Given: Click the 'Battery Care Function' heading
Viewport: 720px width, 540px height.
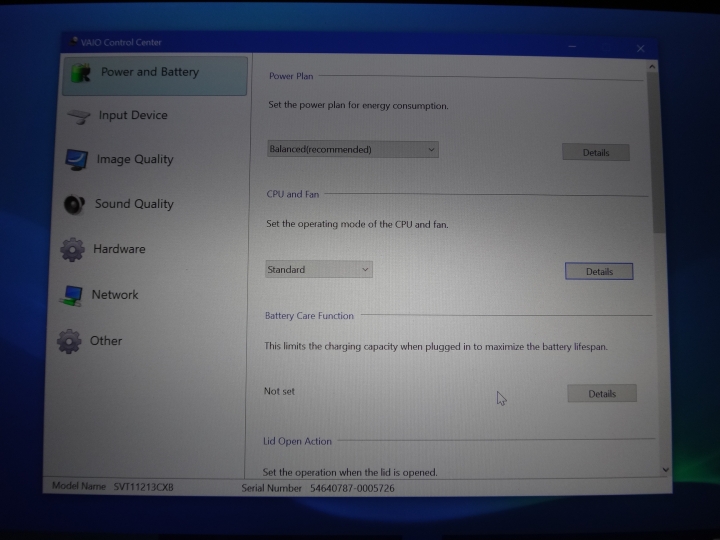Looking at the screenshot, I should click(309, 316).
